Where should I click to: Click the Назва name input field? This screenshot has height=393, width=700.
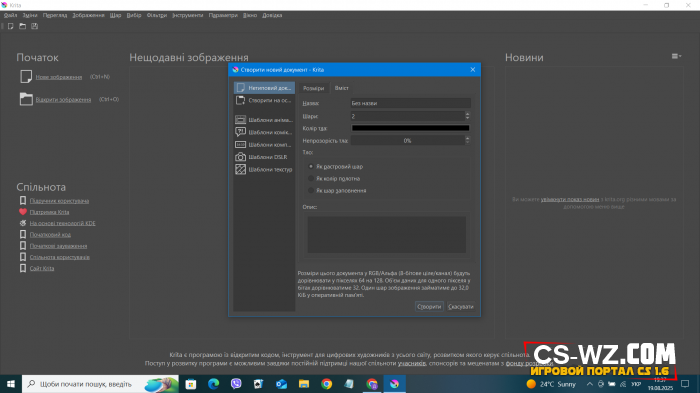click(x=410, y=103)
